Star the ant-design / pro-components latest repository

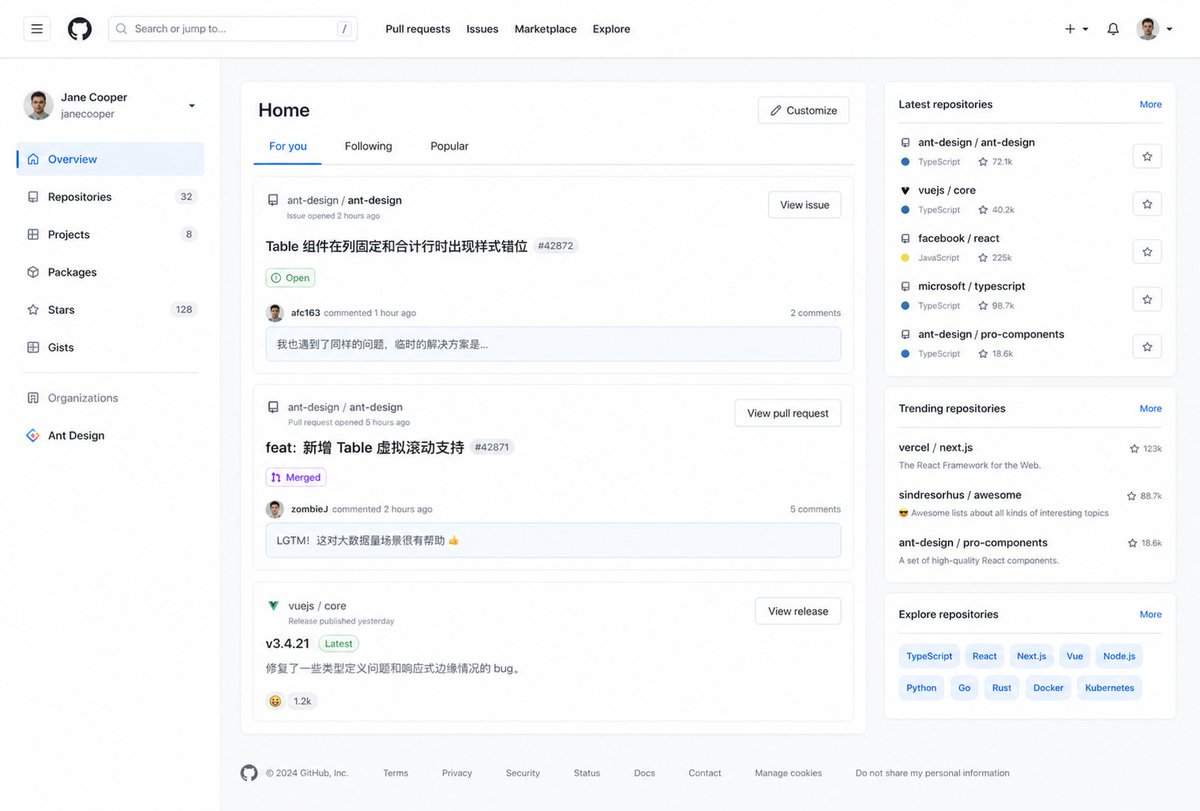click(x=1147, y=347)
